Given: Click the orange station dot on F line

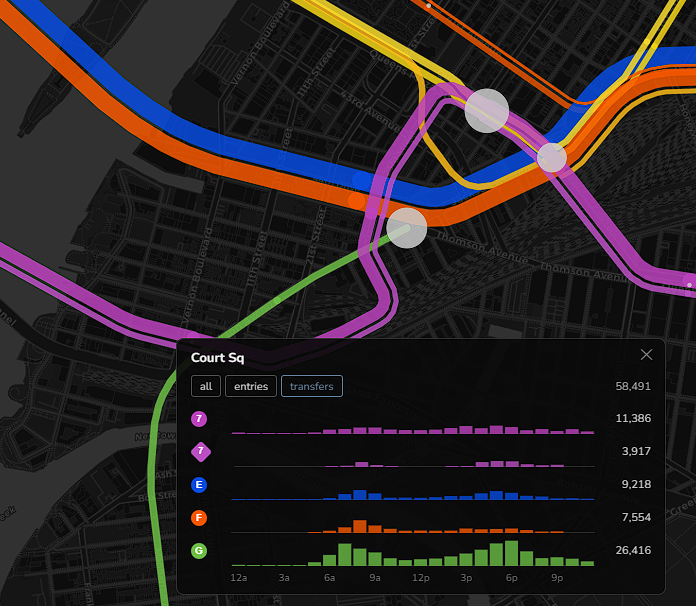Looking at the screenshot, I should (x=356, y=201).
